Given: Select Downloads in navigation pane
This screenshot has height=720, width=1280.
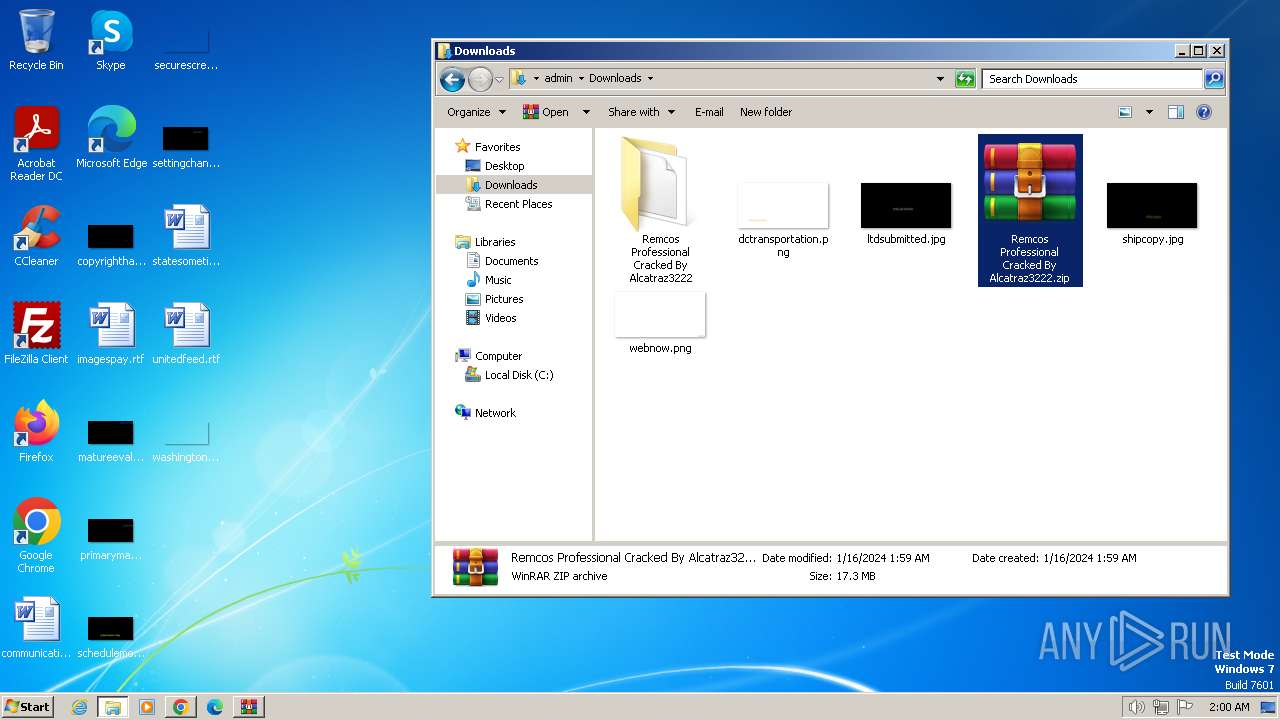Looking at the screenshot, I should 511,185.
